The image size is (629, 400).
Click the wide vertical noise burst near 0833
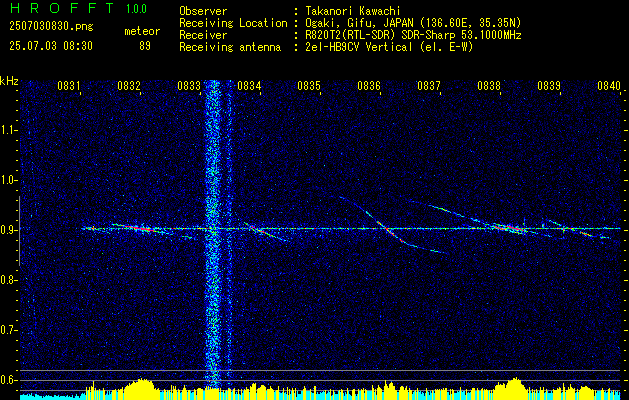coord(213,235)
